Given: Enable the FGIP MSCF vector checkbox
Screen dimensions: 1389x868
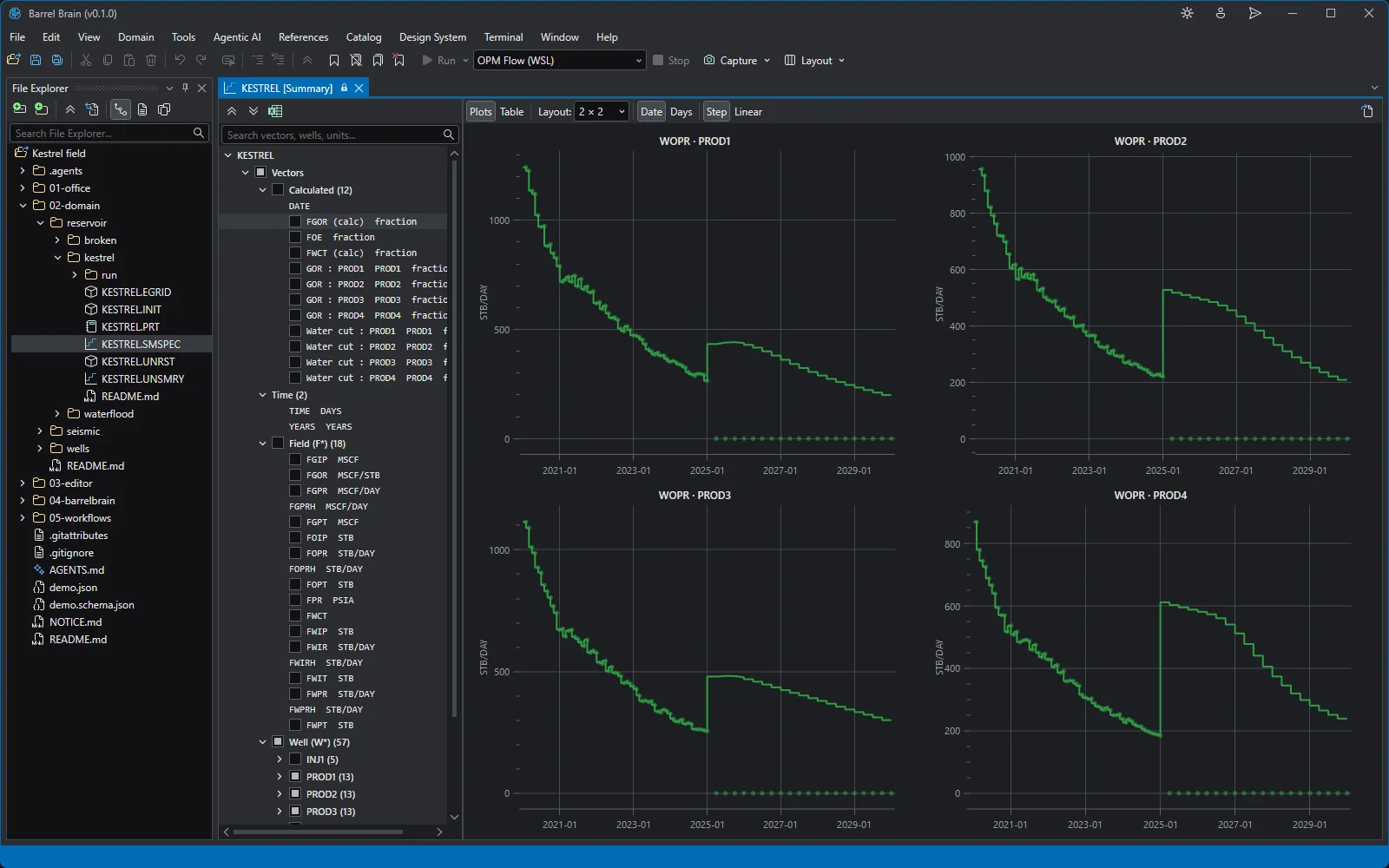Looking at the screenshot, I should [295, 459].
